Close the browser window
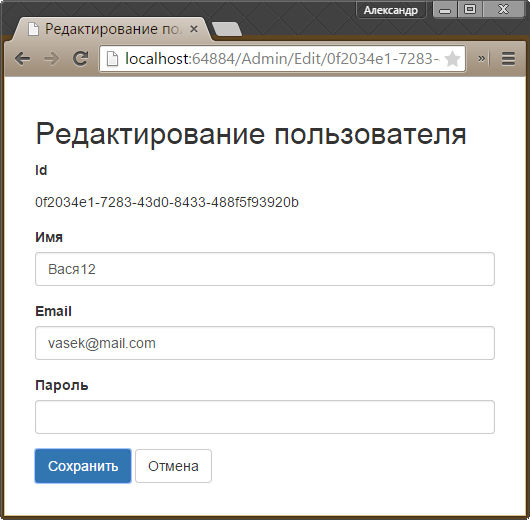 point(503,9)
